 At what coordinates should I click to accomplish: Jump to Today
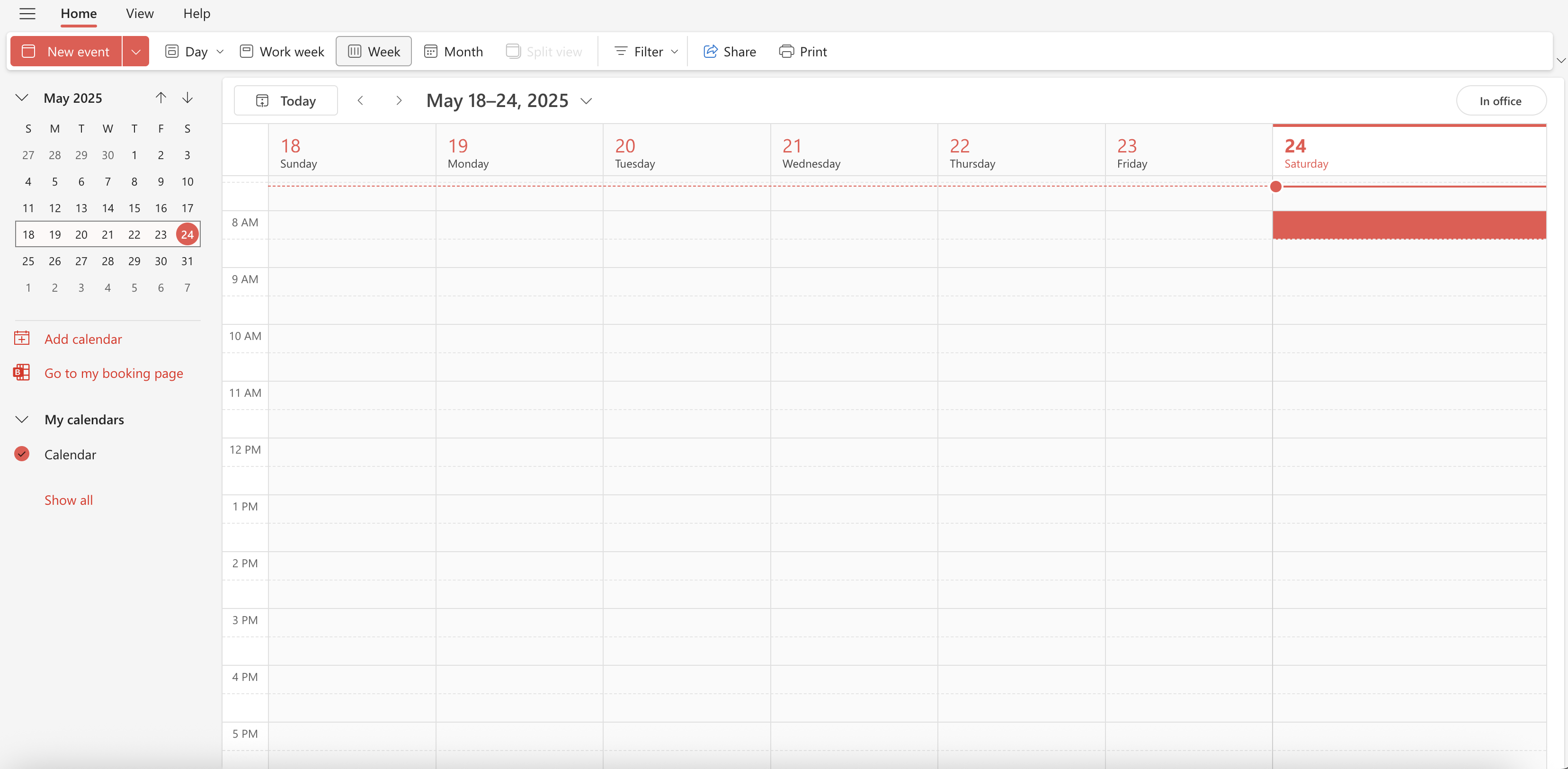point(285,100)
